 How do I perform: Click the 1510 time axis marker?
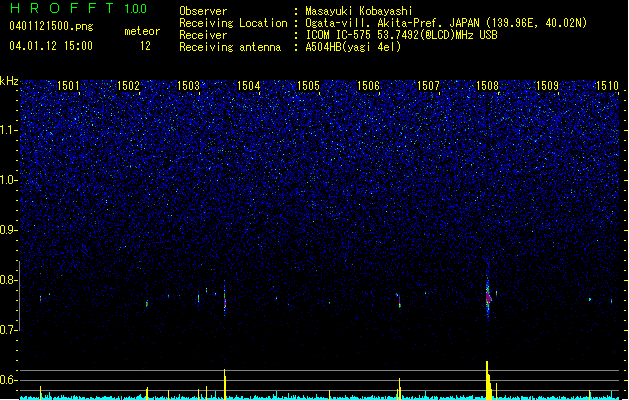point(607,86)
